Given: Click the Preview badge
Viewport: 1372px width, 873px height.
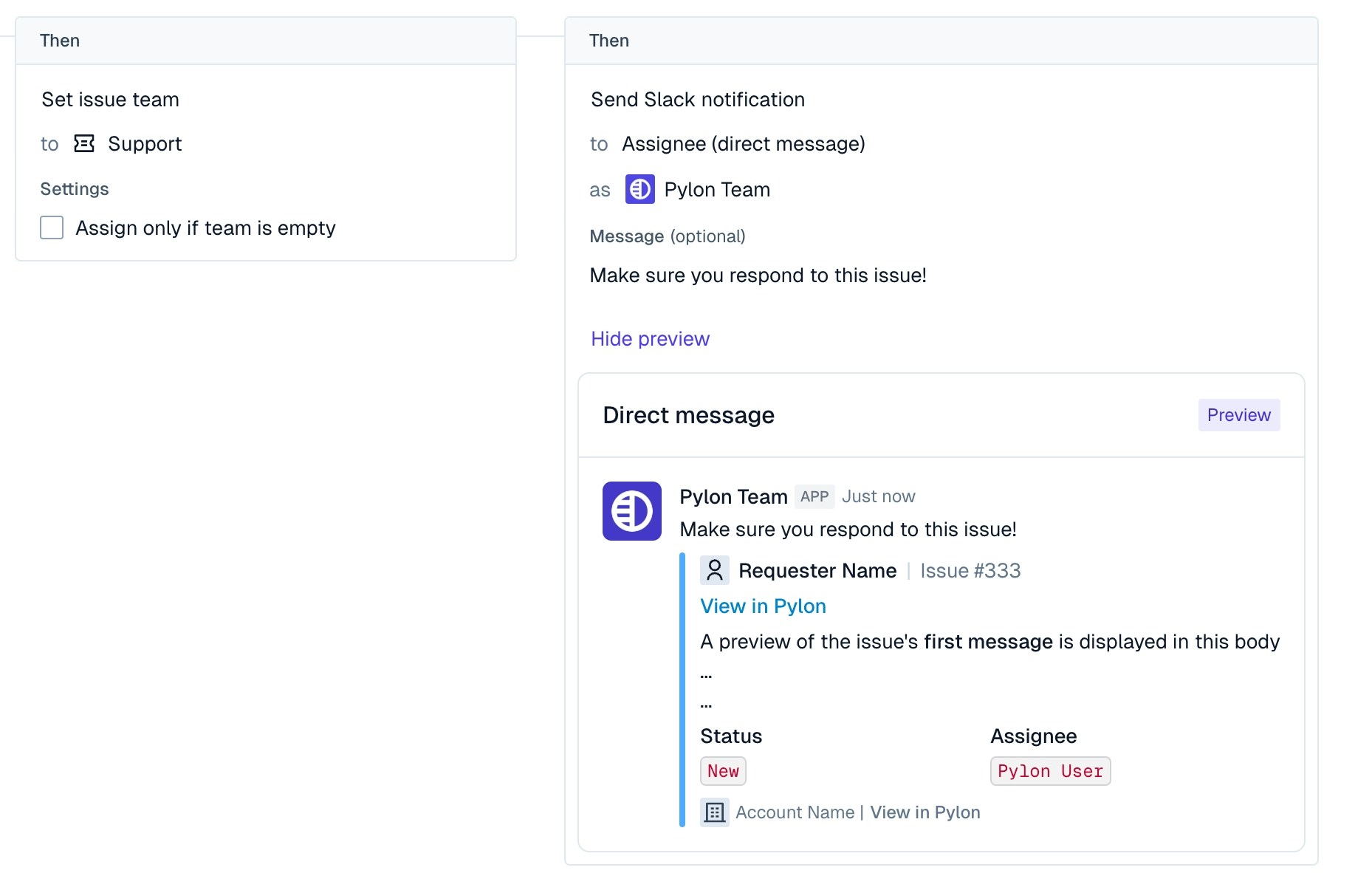Looking at the screenshot, I should [x=1239, y=415].
